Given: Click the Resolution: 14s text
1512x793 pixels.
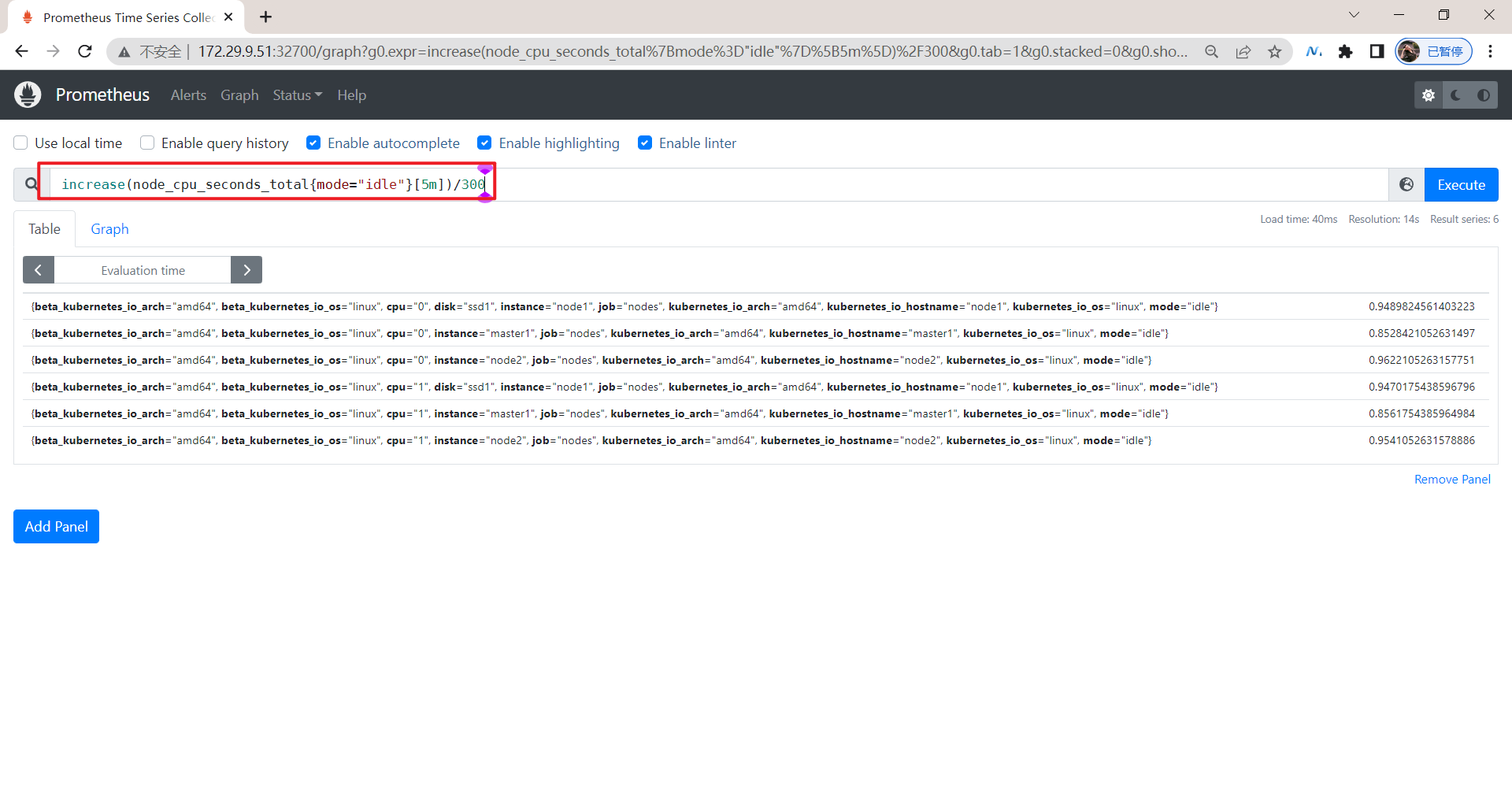Looking at the screenshot, I should coord(1384,219).
